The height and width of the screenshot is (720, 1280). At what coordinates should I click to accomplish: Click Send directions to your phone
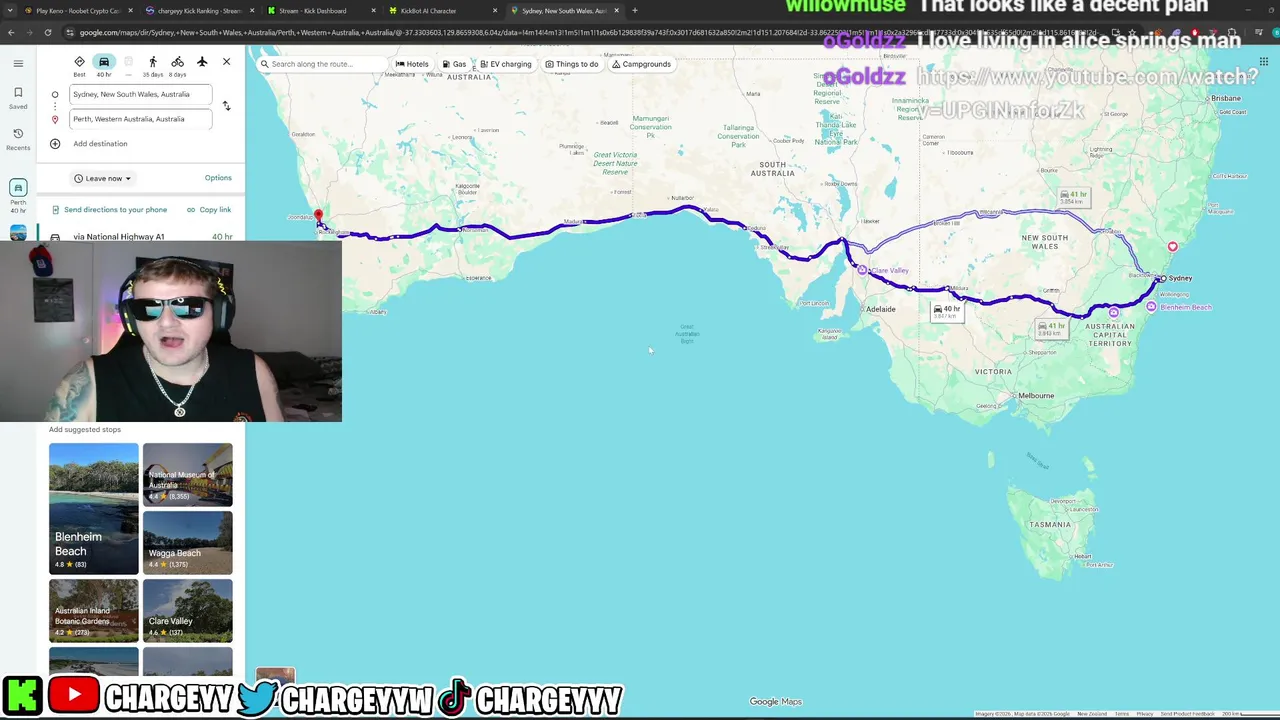(x=110, y=210)
